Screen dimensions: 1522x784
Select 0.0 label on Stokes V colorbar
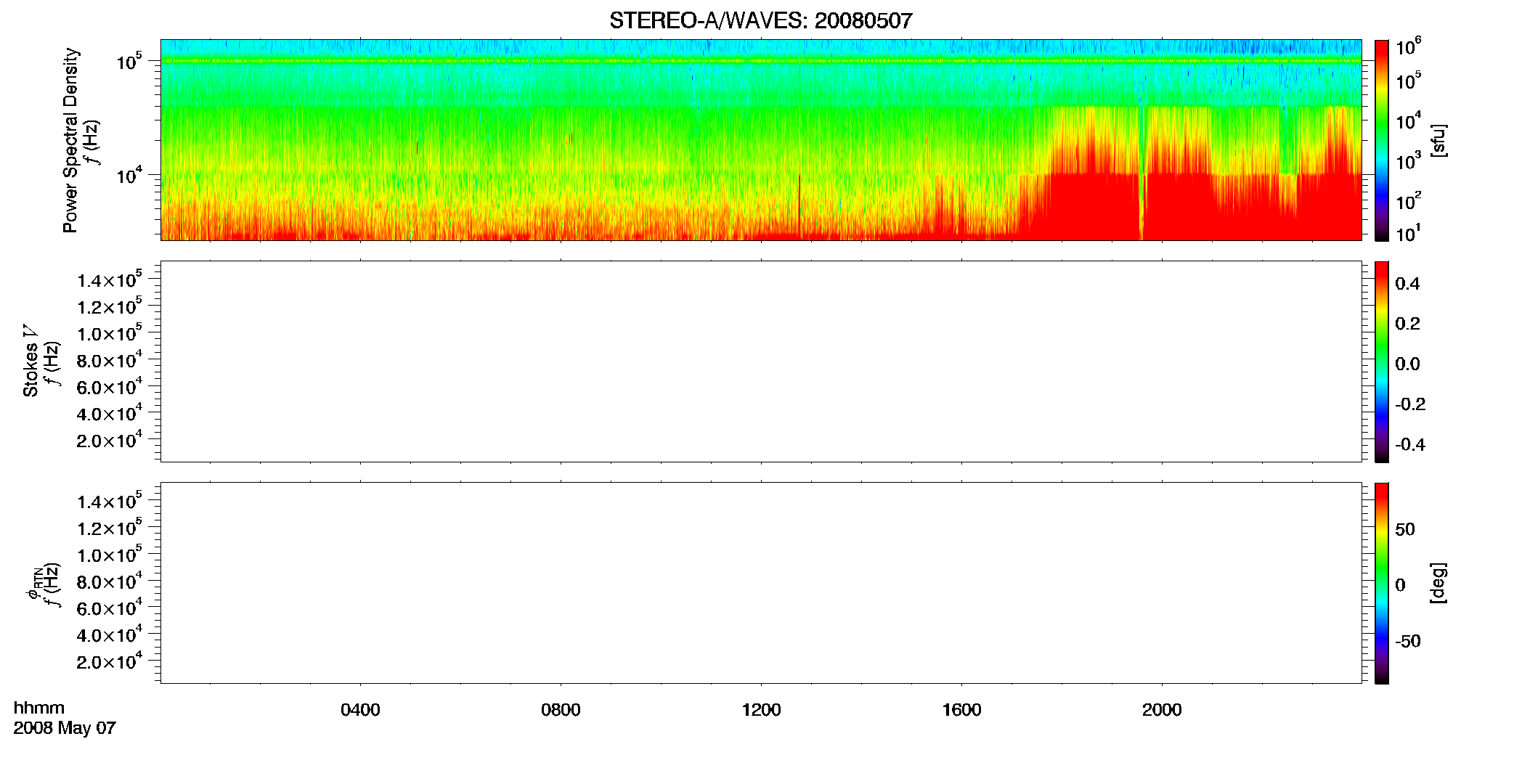click(x=1407, y=364)
